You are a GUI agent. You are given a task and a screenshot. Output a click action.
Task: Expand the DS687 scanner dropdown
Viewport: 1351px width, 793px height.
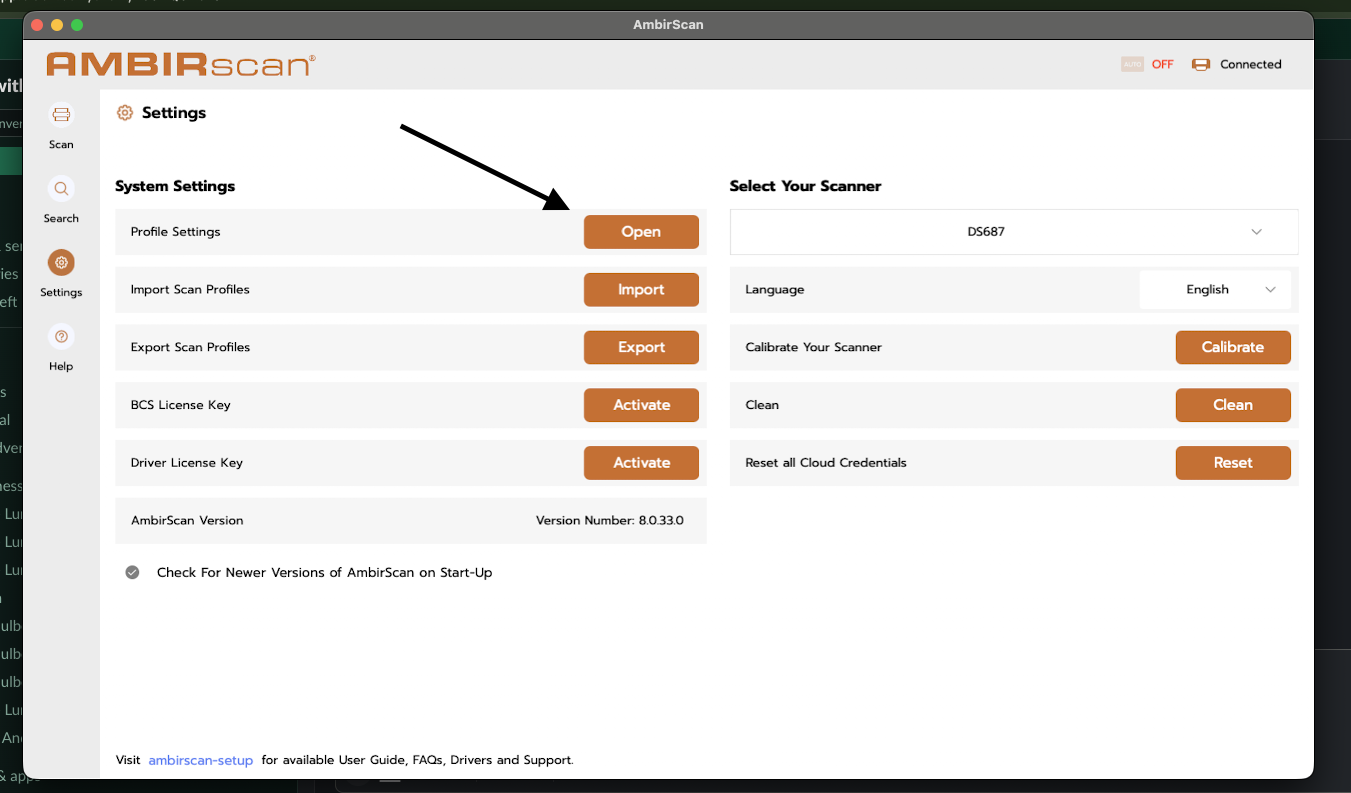click(1014, 232)
